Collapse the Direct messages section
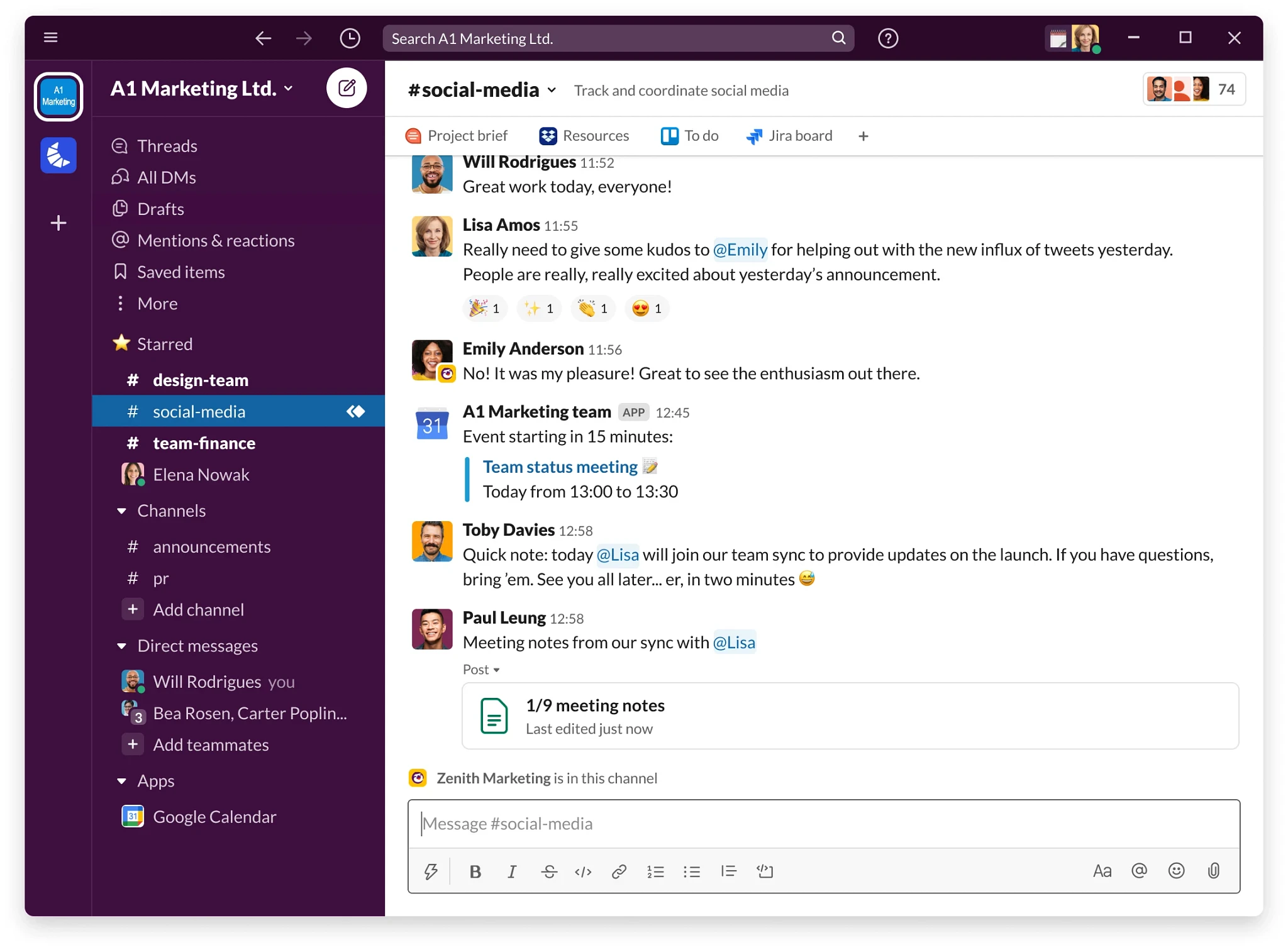1288x950 pixels. point(121,646)
